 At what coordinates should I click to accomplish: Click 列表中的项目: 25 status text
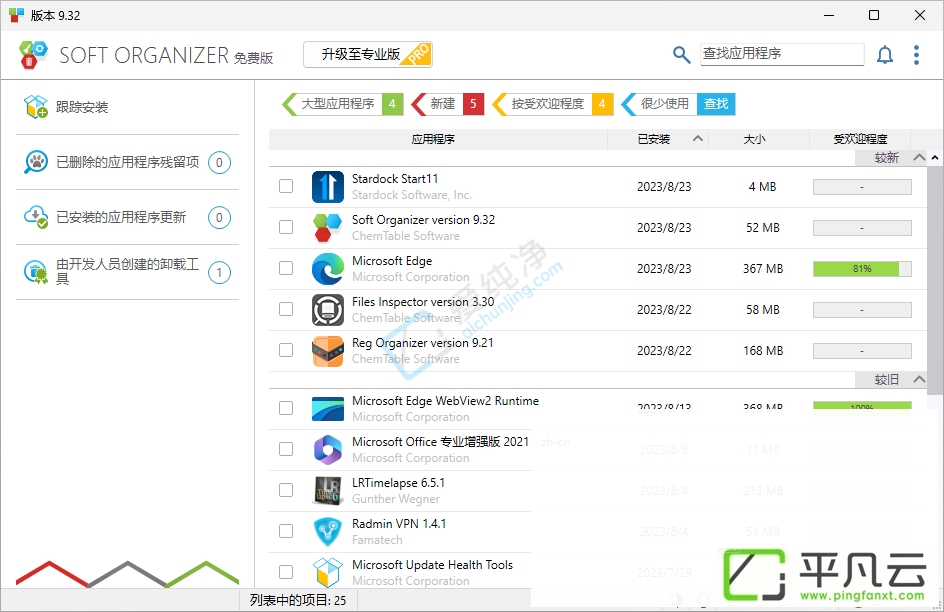tap(298, 600)
